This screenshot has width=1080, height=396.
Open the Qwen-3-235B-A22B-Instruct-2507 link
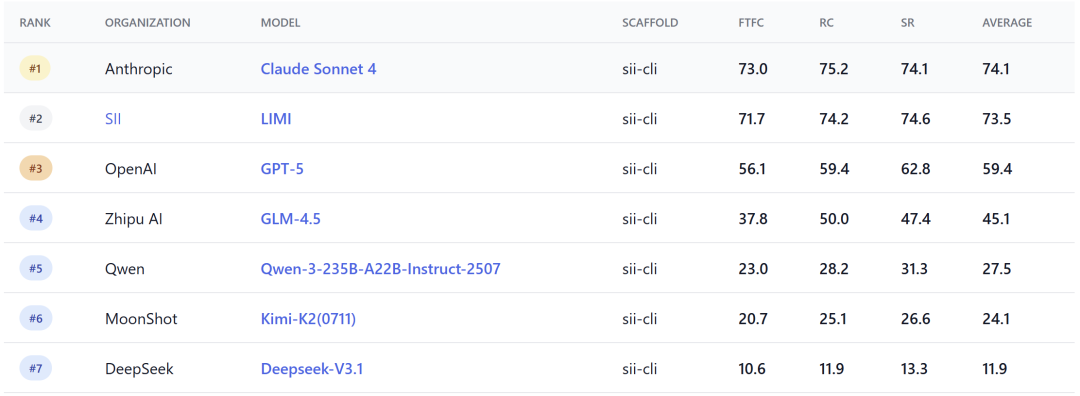click(380, 269)
